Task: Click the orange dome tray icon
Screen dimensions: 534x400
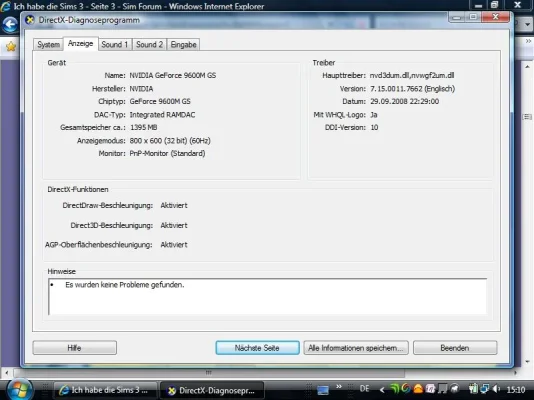Action: click(418, 389)
